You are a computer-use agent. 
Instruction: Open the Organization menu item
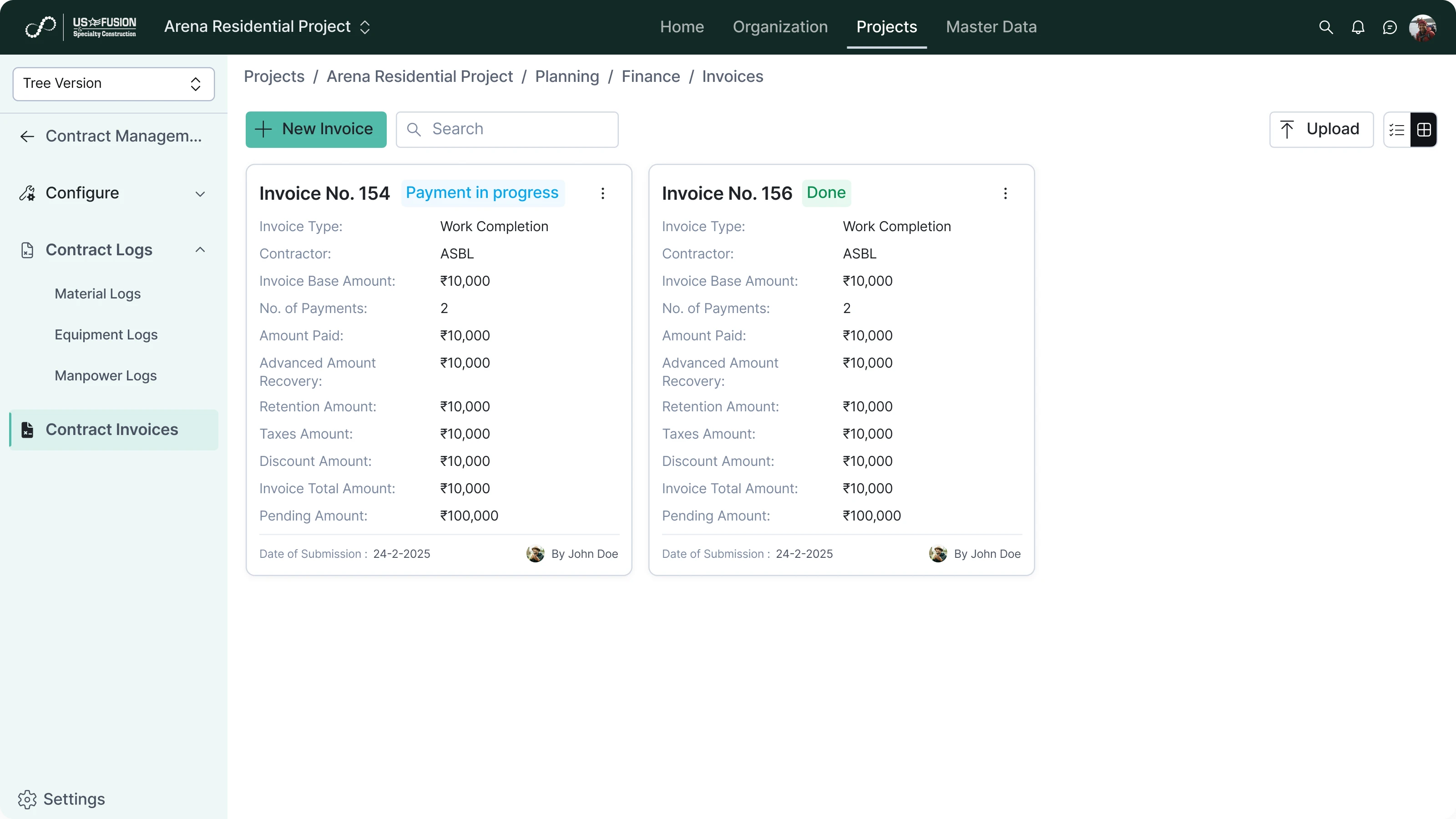pyautogui.click(x=780, y=26)
